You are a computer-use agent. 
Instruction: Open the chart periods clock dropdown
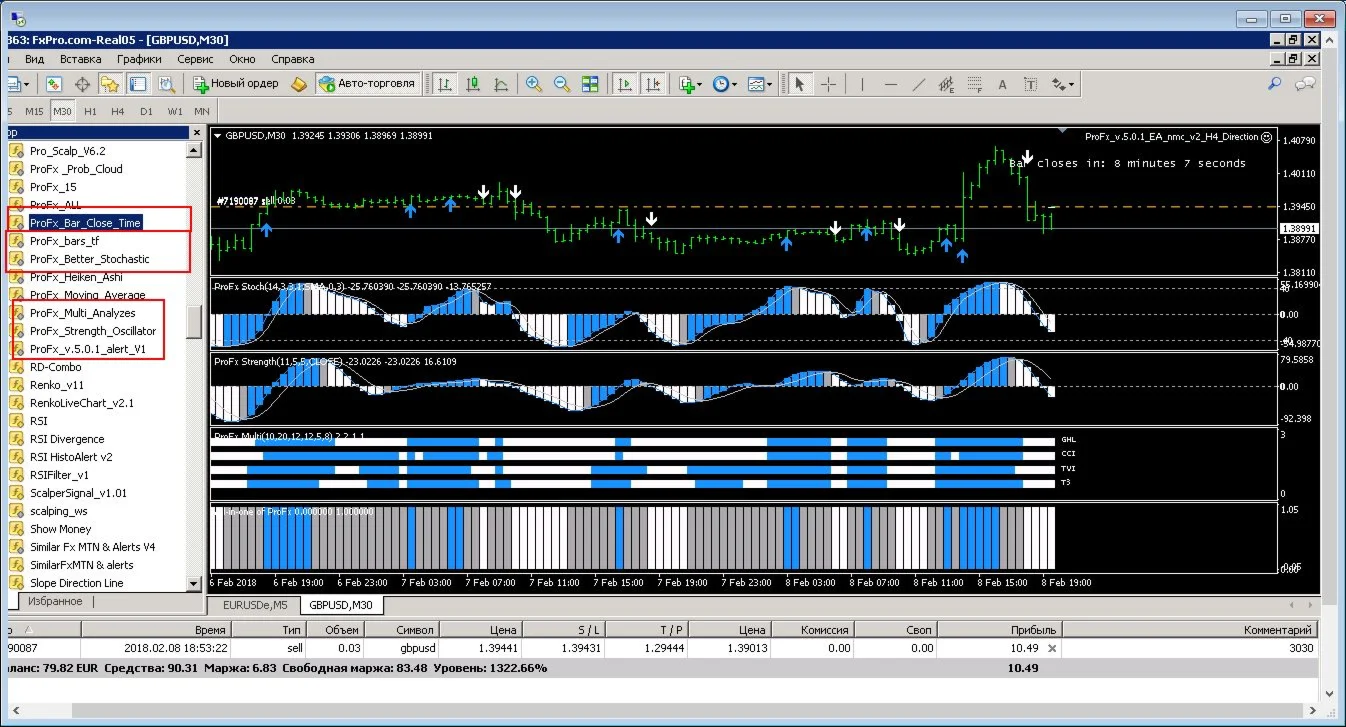point(724,84)
